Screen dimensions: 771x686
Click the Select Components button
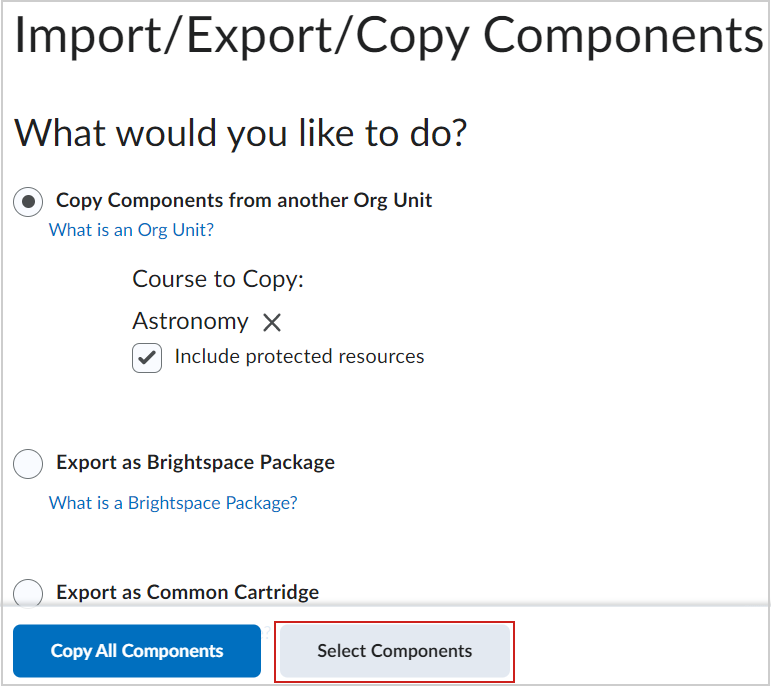tap(394, 651)
